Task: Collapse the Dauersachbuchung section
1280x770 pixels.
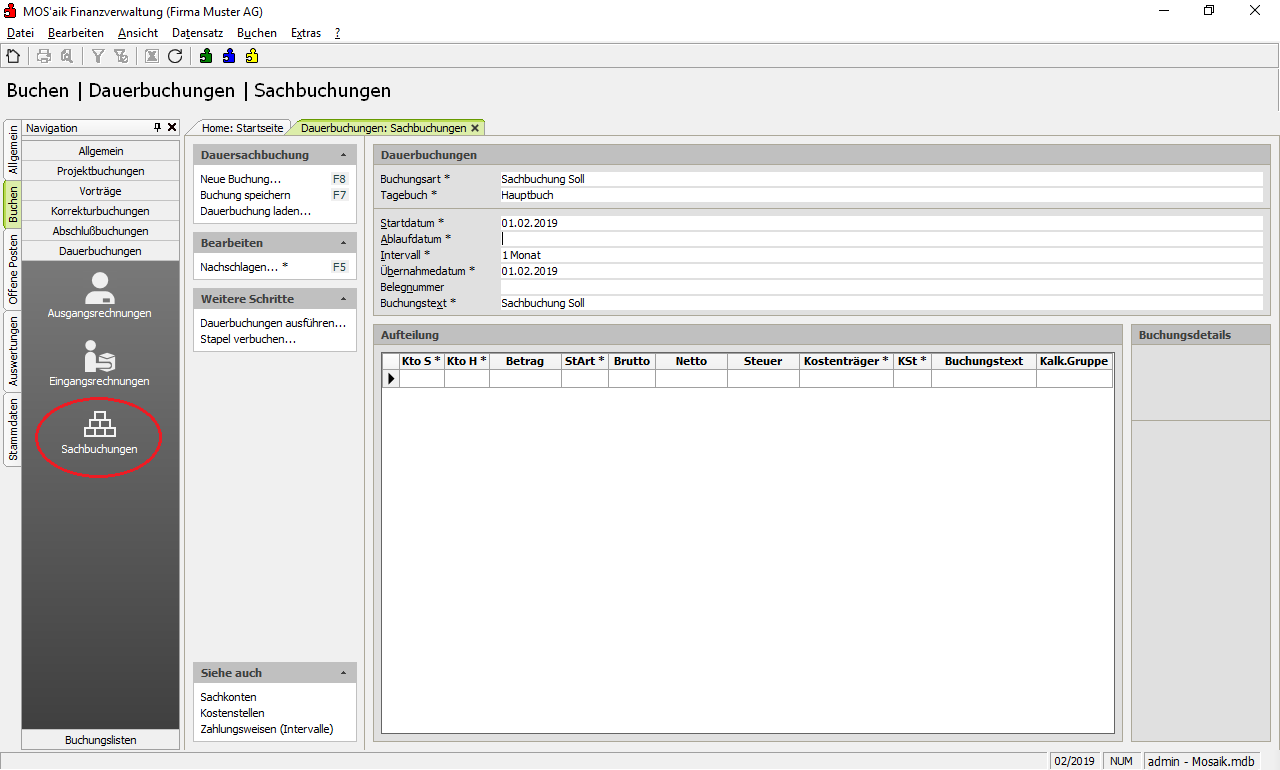Action: pos(343,155)
